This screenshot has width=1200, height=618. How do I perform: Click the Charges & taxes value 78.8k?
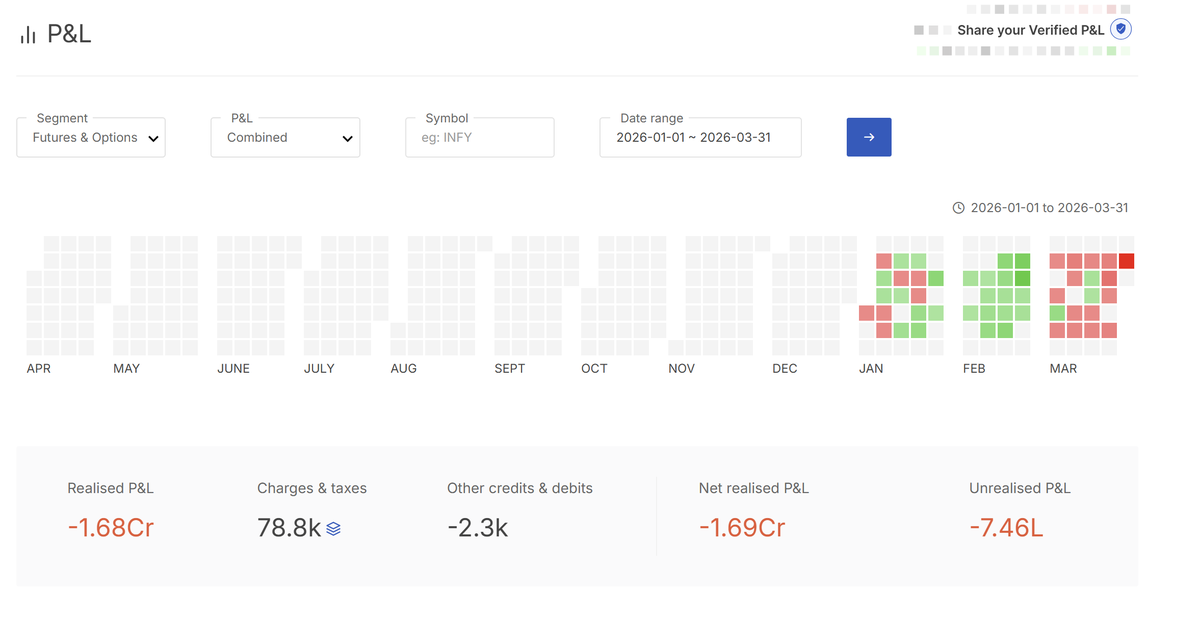pos(289,527)
